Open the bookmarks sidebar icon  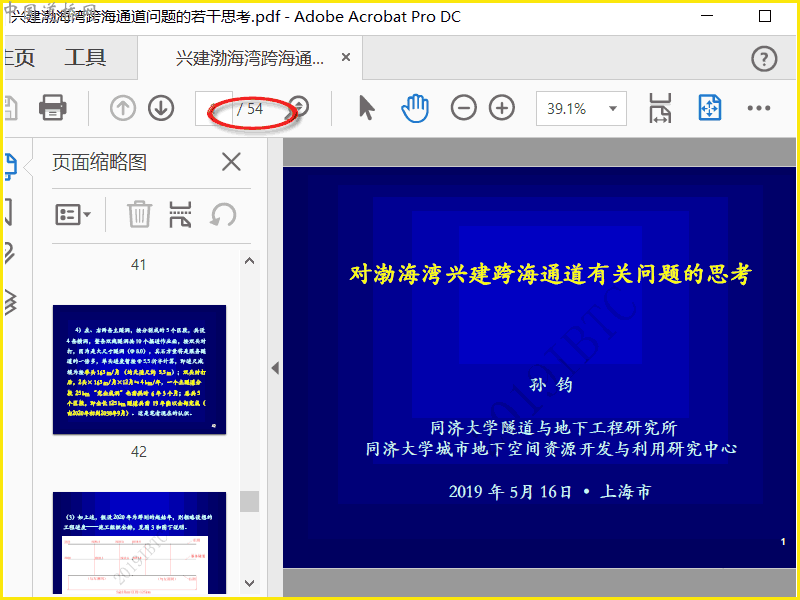8,212
